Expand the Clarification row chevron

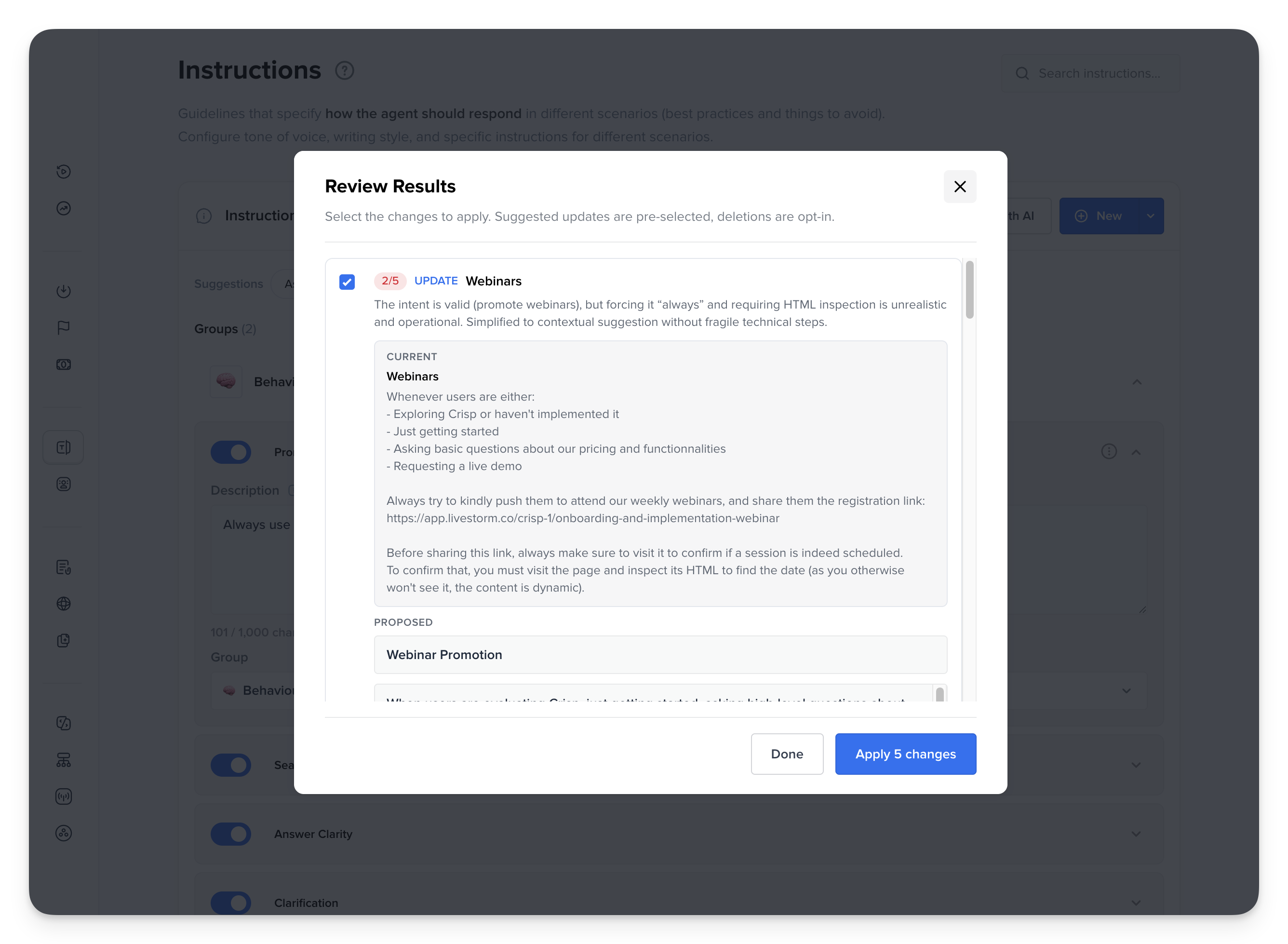click(x=1136, y=903)
